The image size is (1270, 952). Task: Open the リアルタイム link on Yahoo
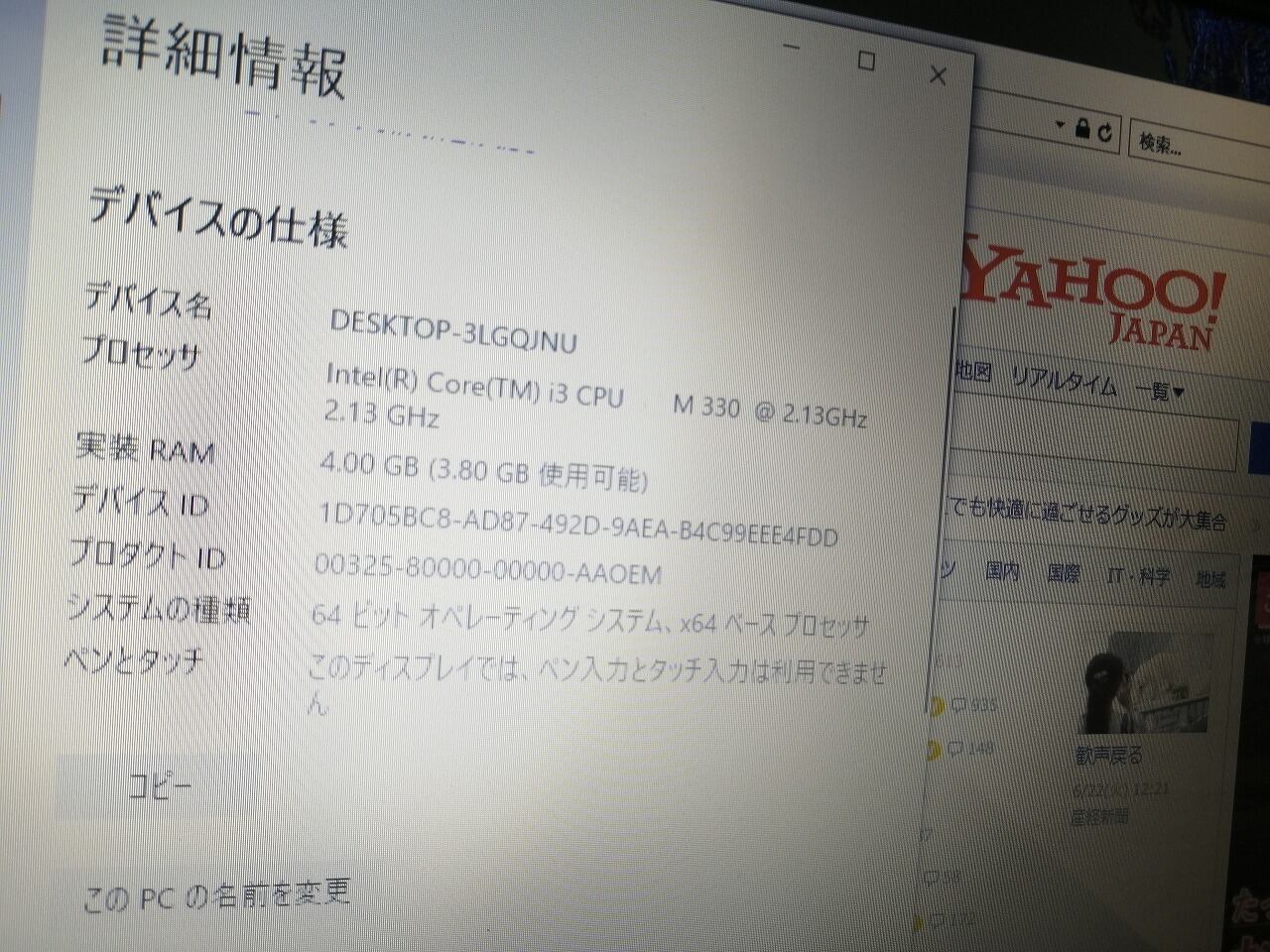click(x=1065, y=381)
